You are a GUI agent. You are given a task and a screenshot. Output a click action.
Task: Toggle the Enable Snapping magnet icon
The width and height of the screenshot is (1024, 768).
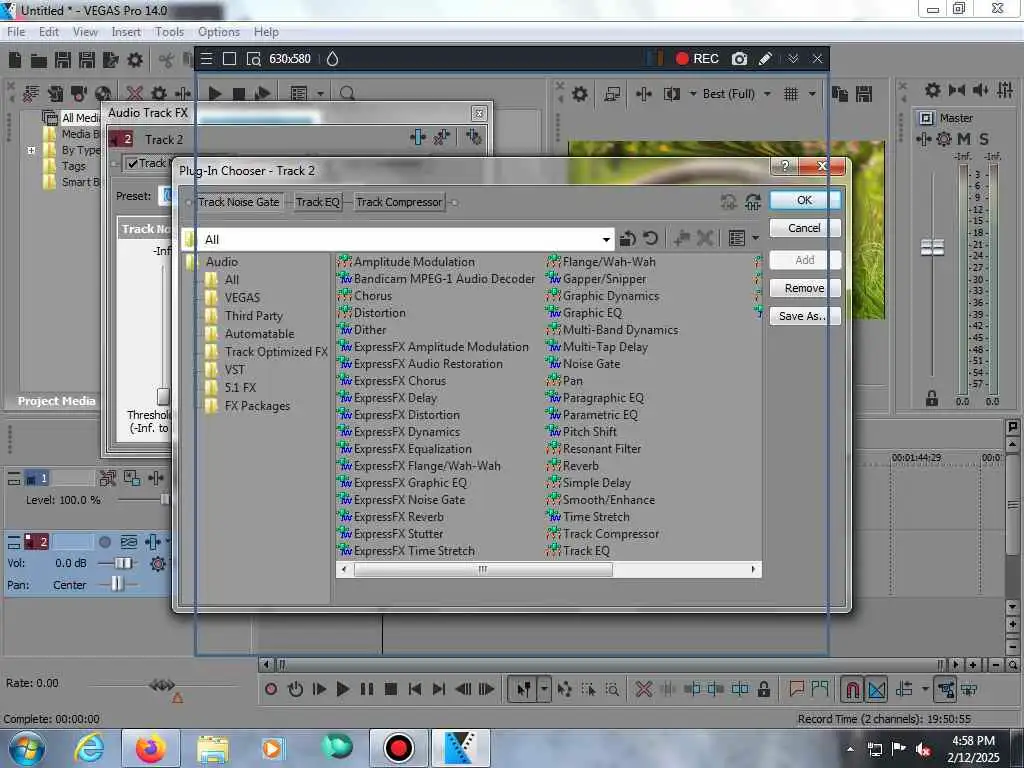(x=852, y=689)
